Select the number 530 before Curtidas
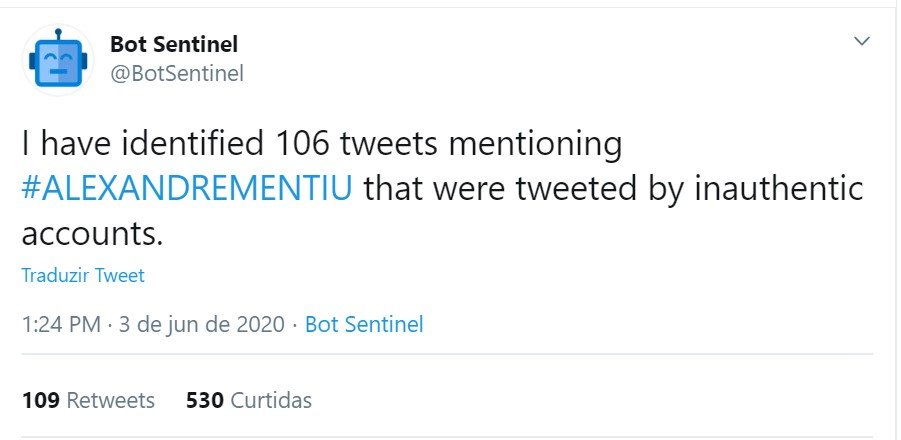 [x=205, y=400]
